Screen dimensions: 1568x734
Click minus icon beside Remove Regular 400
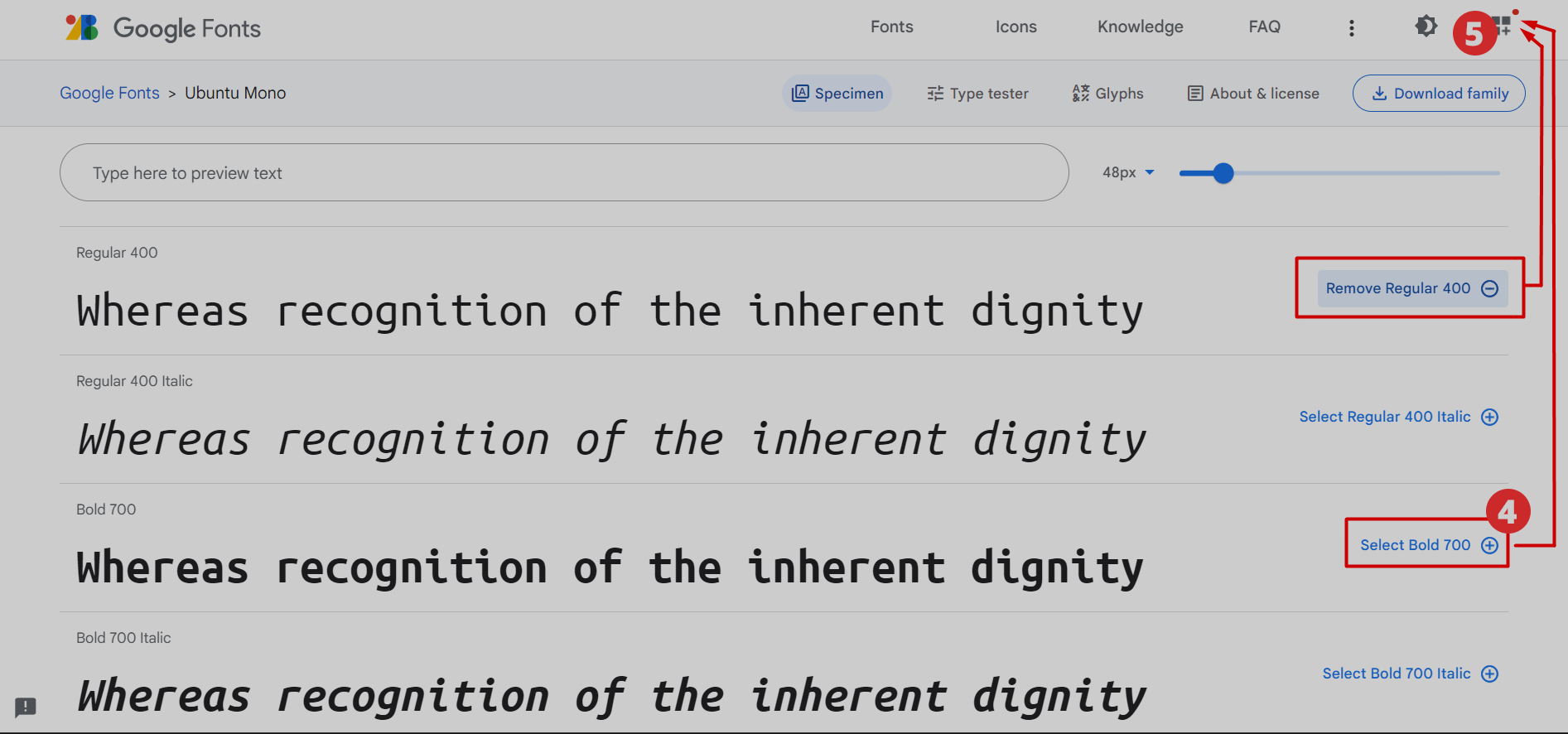pyautogui.click(x=1489, y=288)
